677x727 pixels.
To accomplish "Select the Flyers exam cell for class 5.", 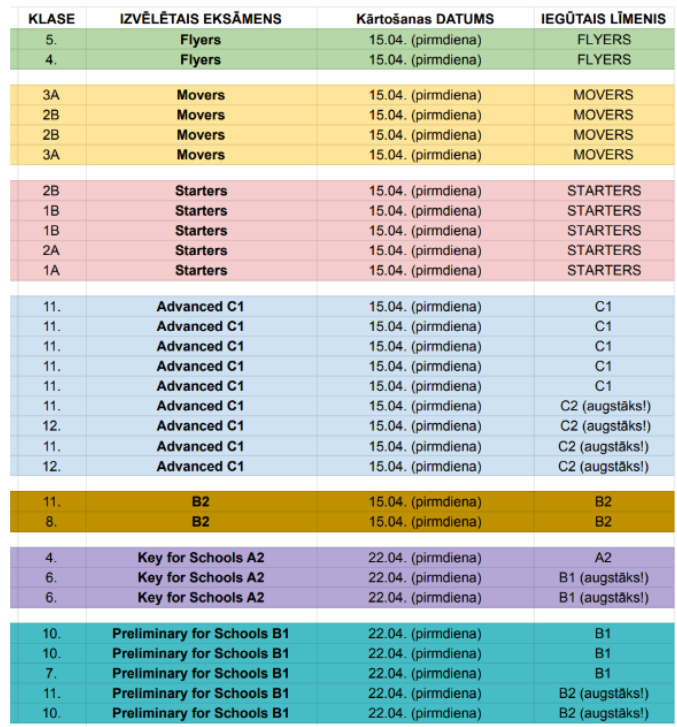I will coord(201,40).
